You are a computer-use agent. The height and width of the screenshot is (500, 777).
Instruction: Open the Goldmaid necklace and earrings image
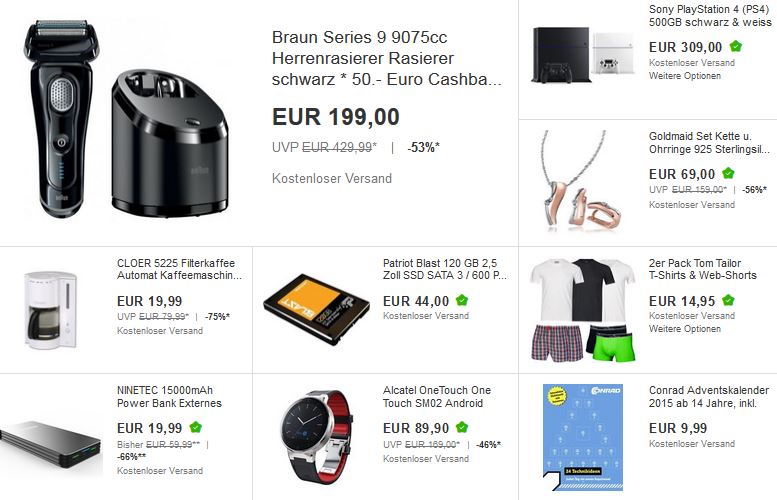click(x=581, y=180)
